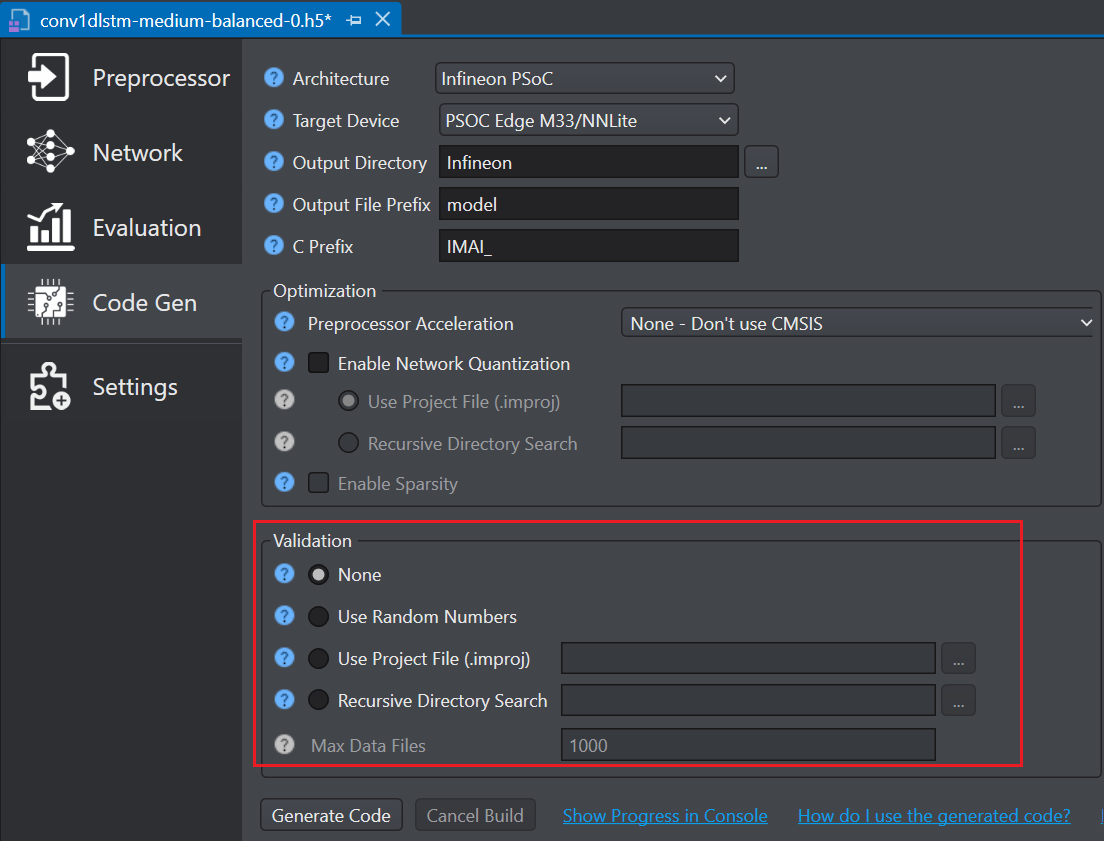Open How do I use the generated code link
Viewport: 1104px width, 841px height.
(x=934, y=816)
